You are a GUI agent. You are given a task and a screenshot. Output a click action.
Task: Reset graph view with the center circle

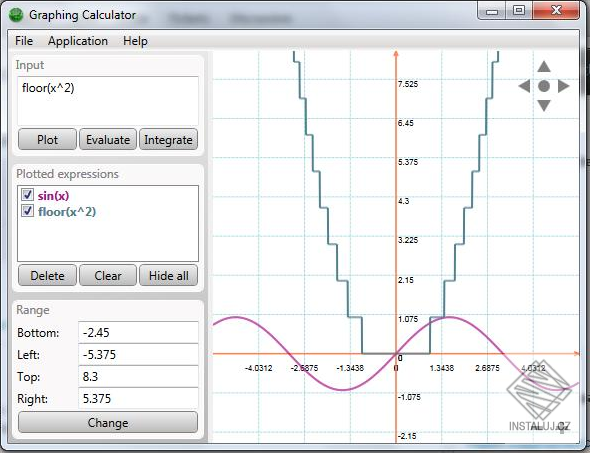544,86
